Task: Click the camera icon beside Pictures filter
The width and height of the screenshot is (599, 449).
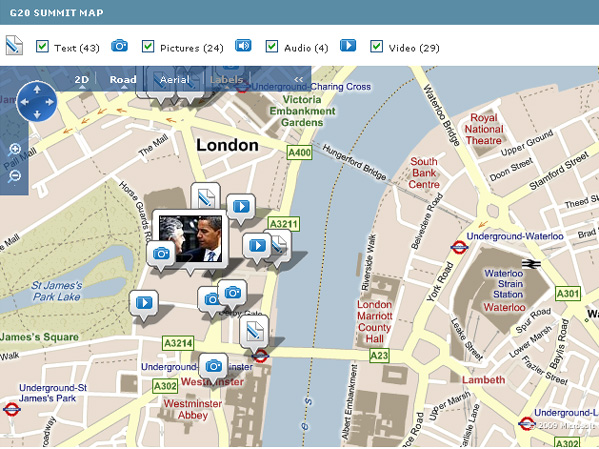Action: pyautogui.click(x=119, y=45)
